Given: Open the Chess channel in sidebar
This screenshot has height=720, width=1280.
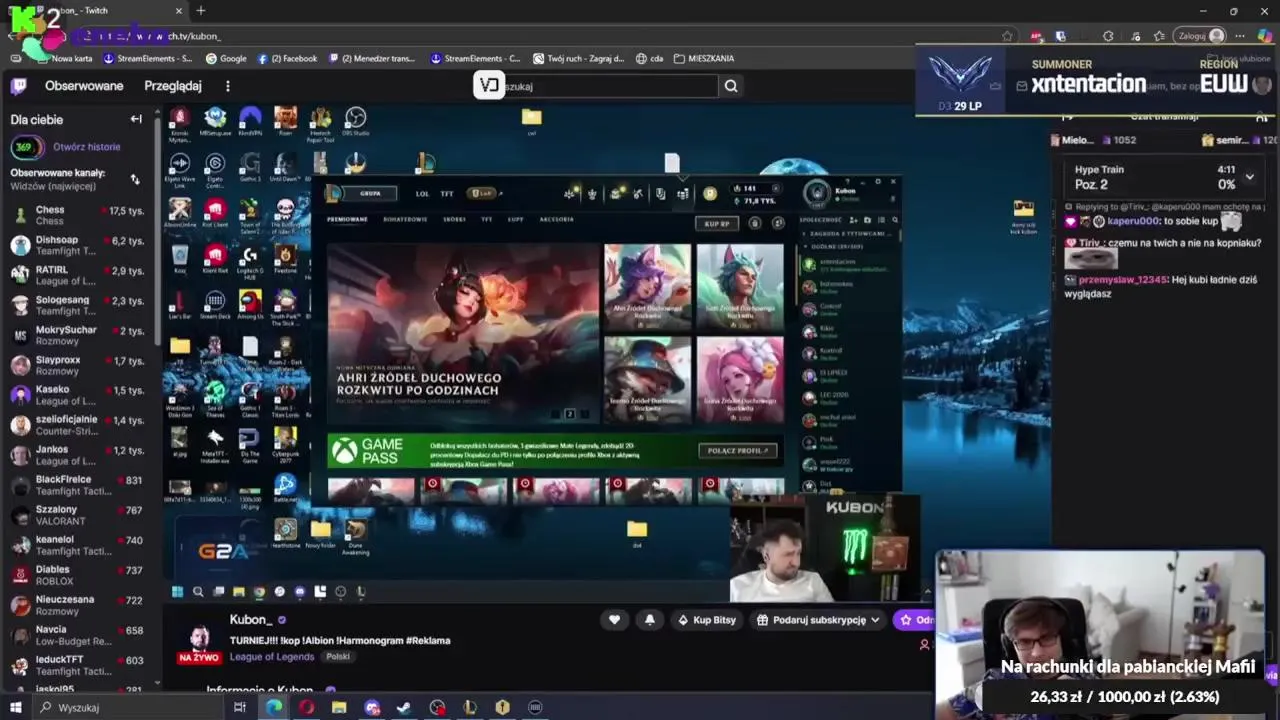Looking at the screenshot, I should click(x=80, y=215).
